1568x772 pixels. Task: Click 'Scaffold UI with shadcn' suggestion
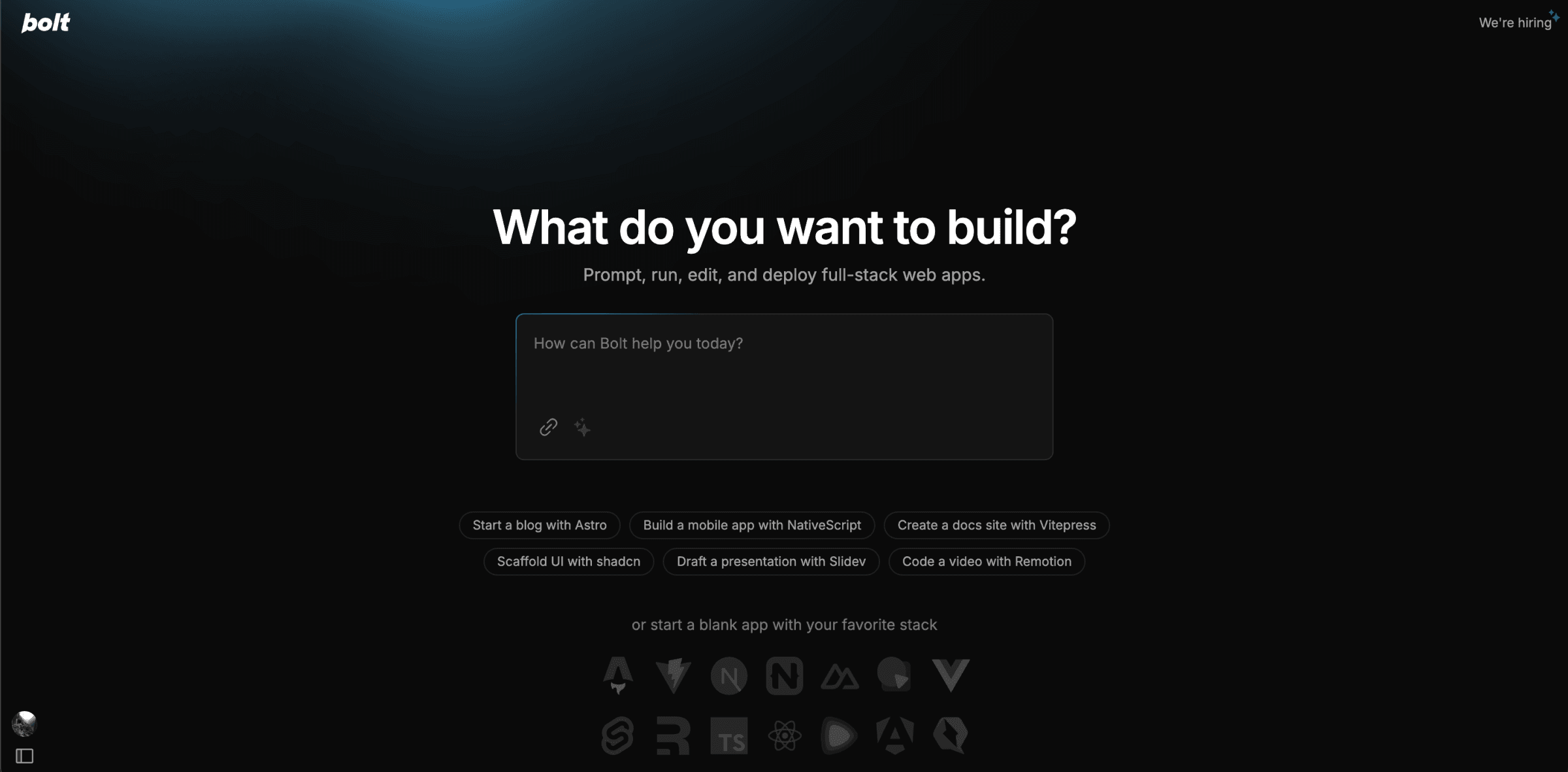pos(567,561)
